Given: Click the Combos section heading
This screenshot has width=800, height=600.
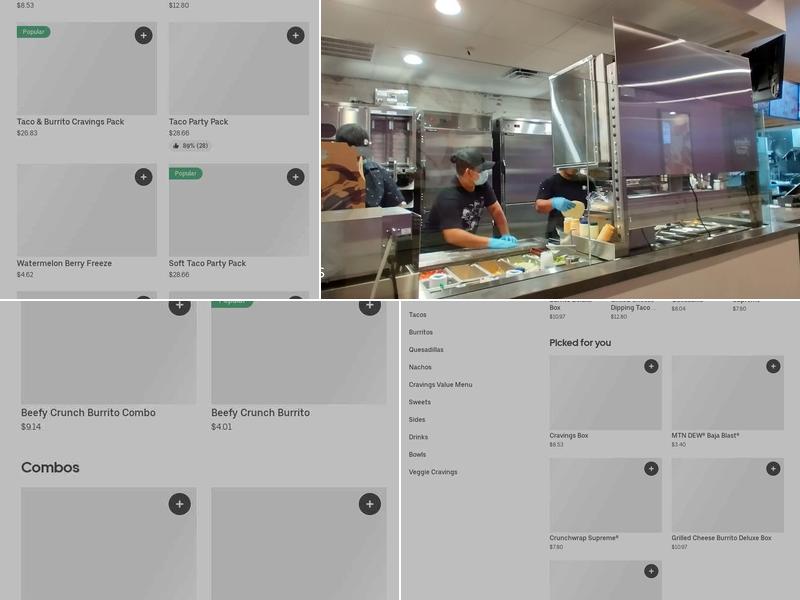Looking at the screenshot, I should pos(50,467).
